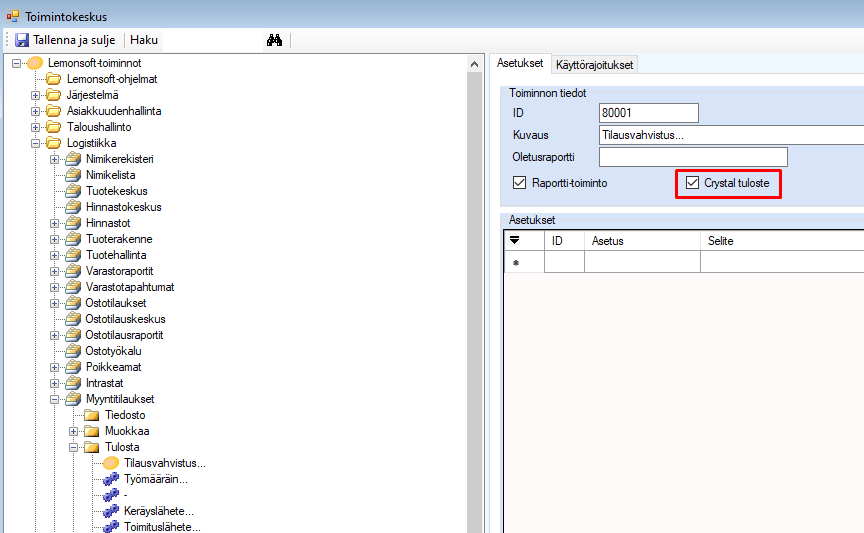Click the save disk icon in toolbar
The width and height of the screenshot is (864, 533).
click(22, 41)
